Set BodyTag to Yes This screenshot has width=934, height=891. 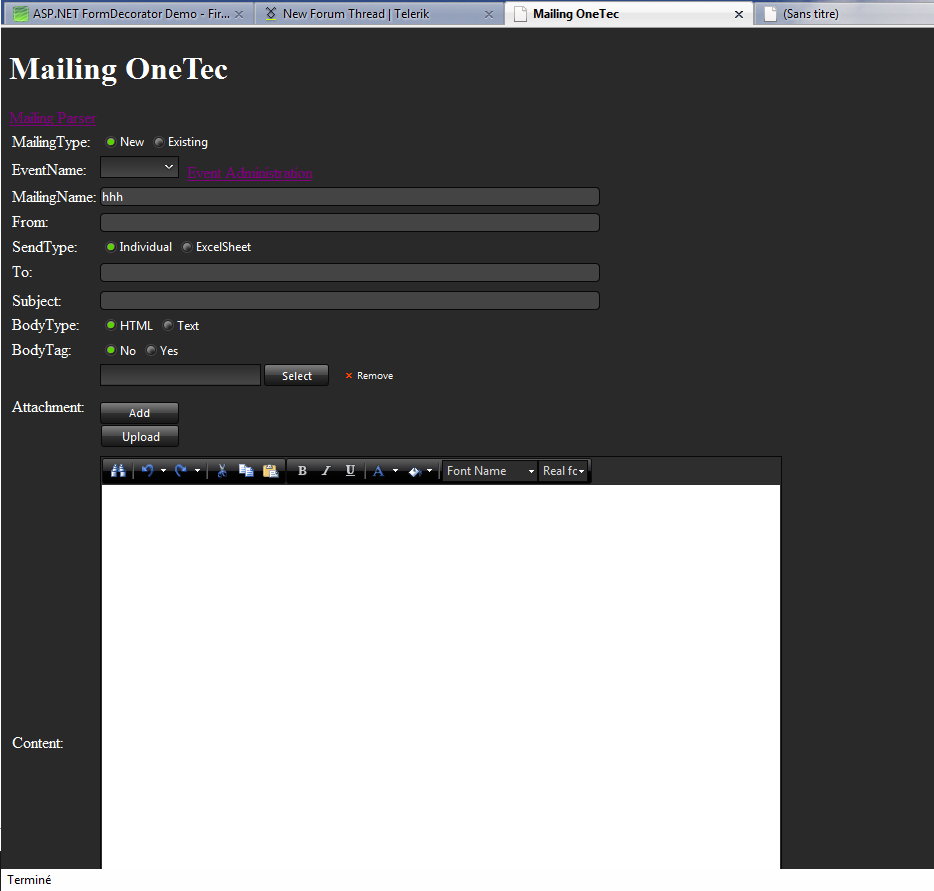[x=151, y=350]
